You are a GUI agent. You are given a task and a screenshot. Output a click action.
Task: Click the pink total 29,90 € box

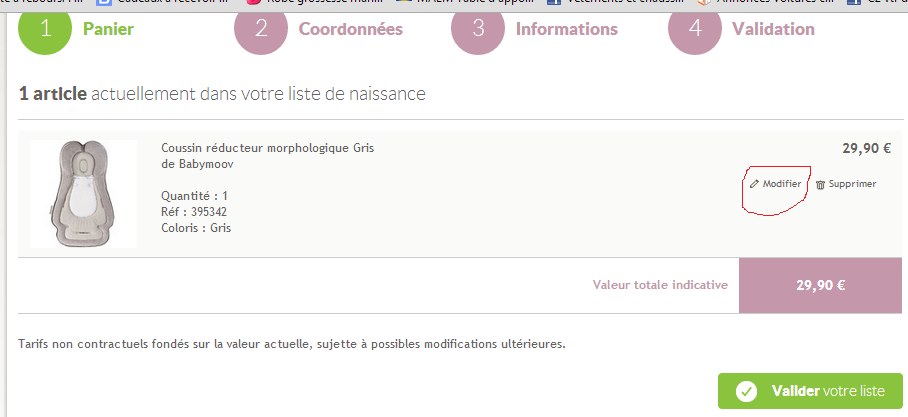click(821, 285)
